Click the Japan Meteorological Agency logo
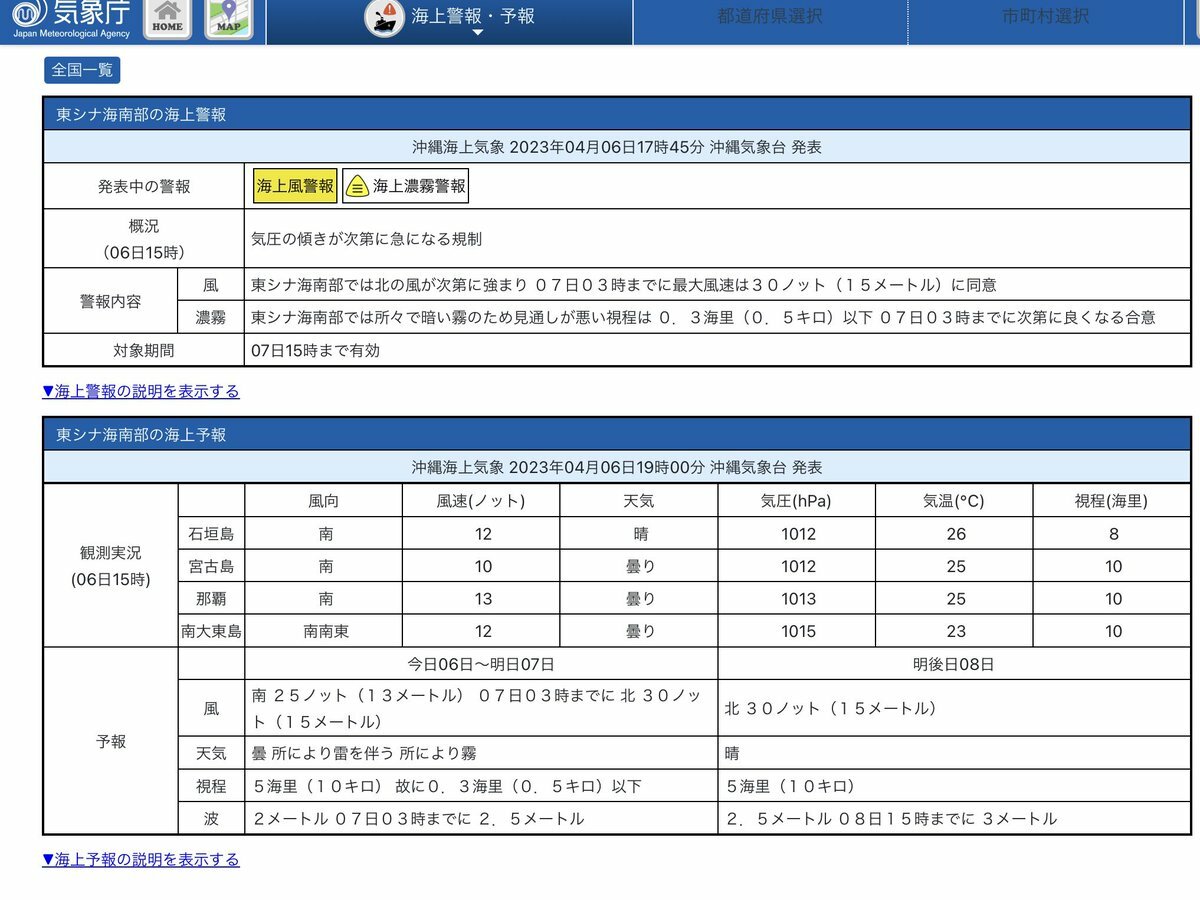1200x900 pixels. click(x=70, y=19)
